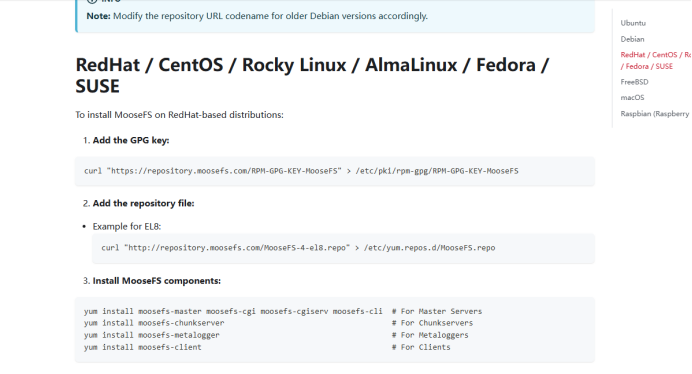Click the '# For Master Servers' comment
This screenshot has height=374, width=692.
[x=436, y=311]
